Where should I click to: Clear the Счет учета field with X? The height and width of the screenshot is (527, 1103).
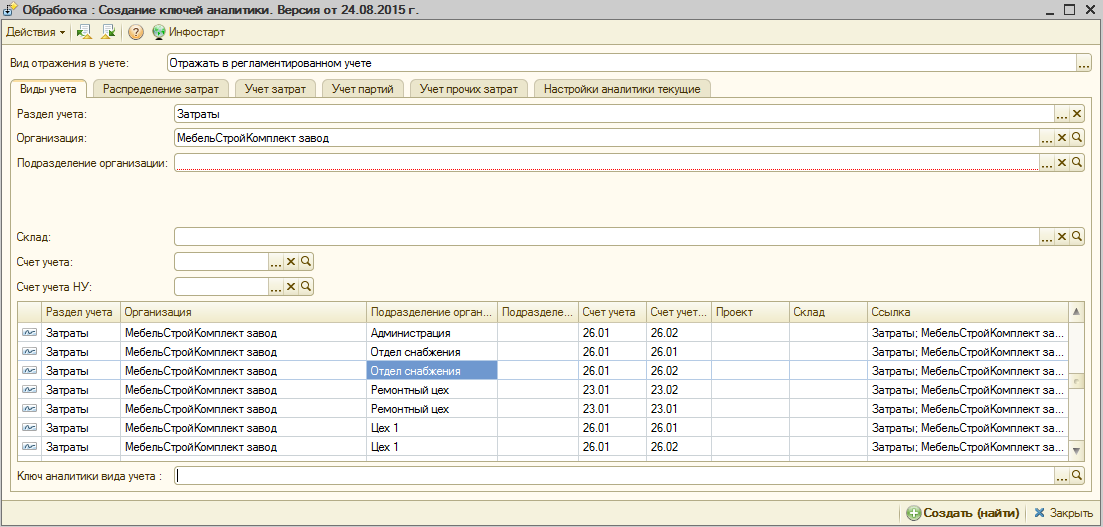click(x=292, y=261)
